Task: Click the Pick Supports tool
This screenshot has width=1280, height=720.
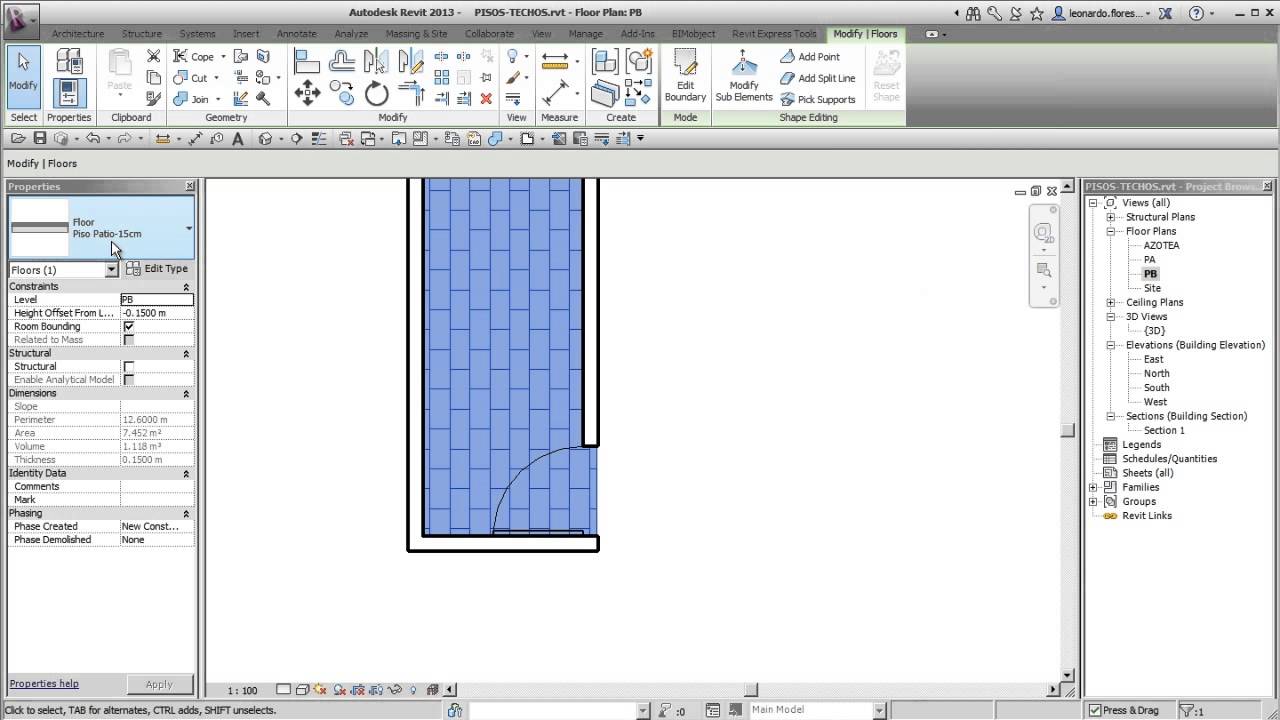Action: pos(818,99)
